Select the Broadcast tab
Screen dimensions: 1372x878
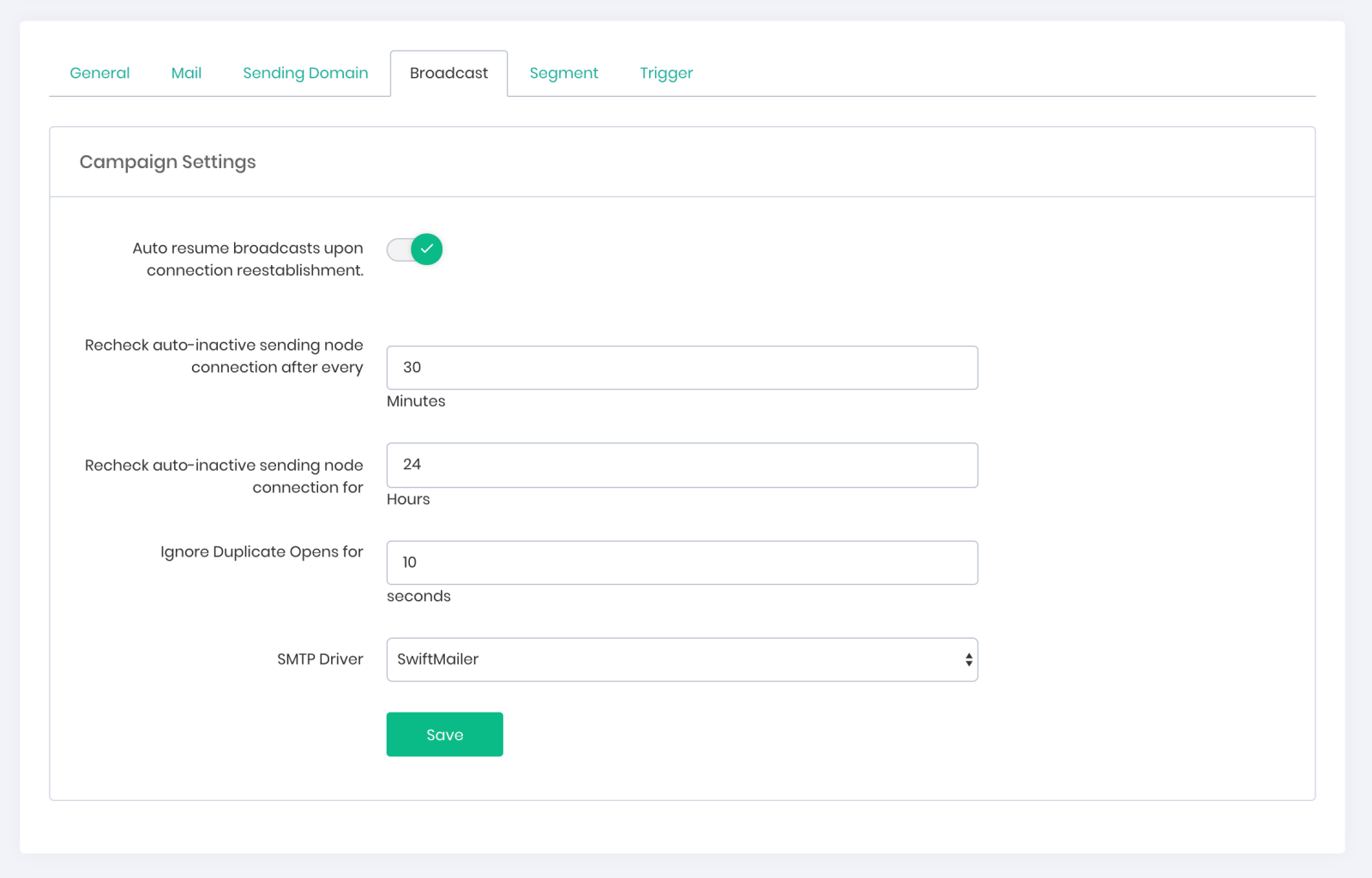tap(448, 73)
